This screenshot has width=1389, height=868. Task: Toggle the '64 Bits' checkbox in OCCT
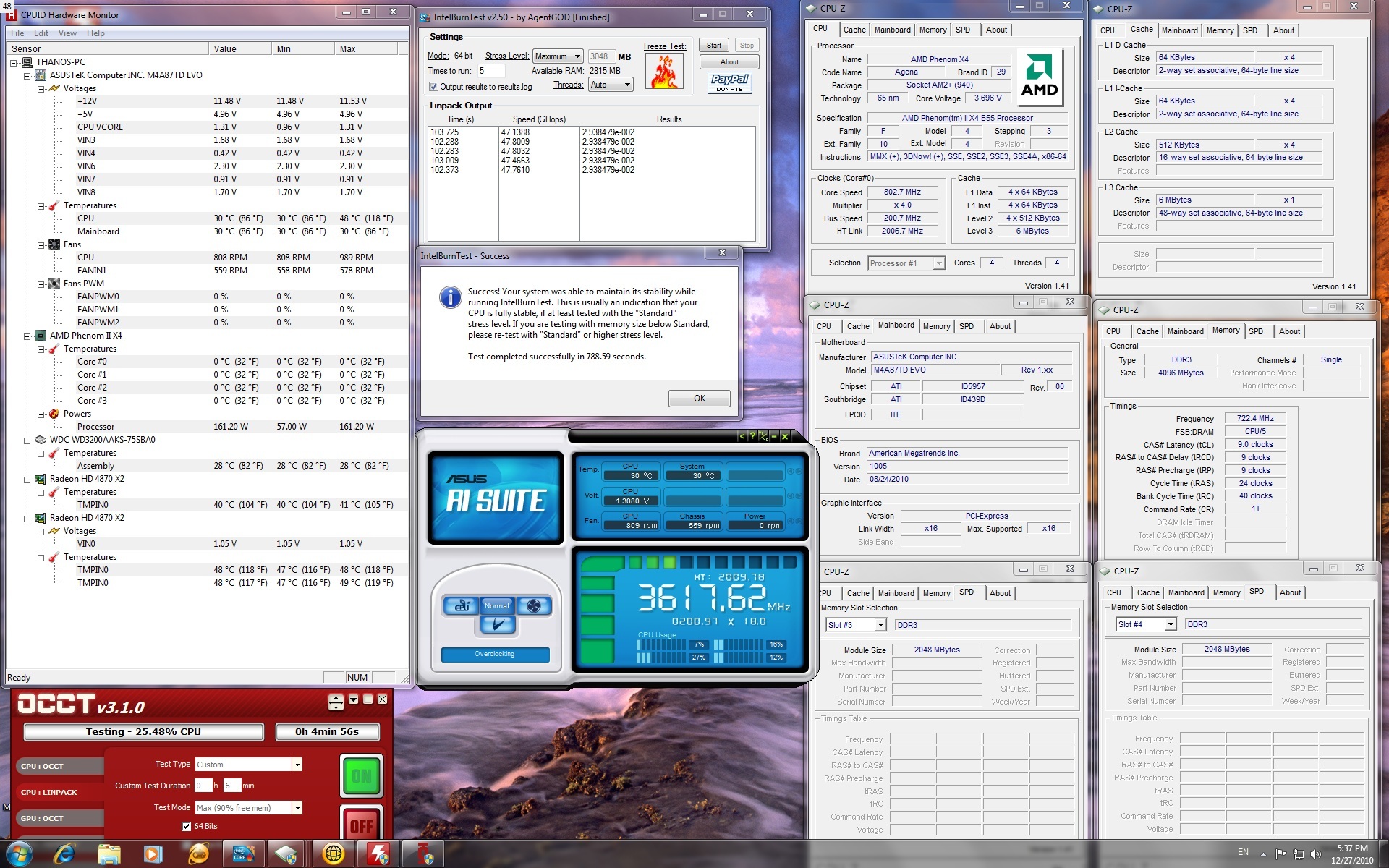187,826
